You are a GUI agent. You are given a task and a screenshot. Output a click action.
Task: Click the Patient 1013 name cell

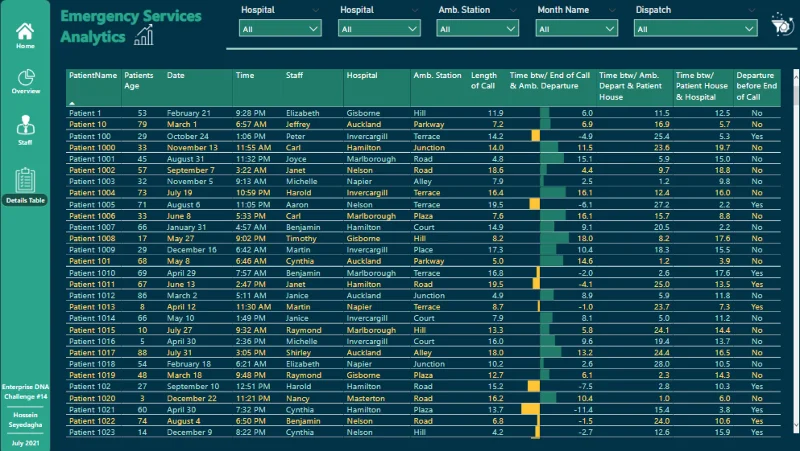pos(92,307)
